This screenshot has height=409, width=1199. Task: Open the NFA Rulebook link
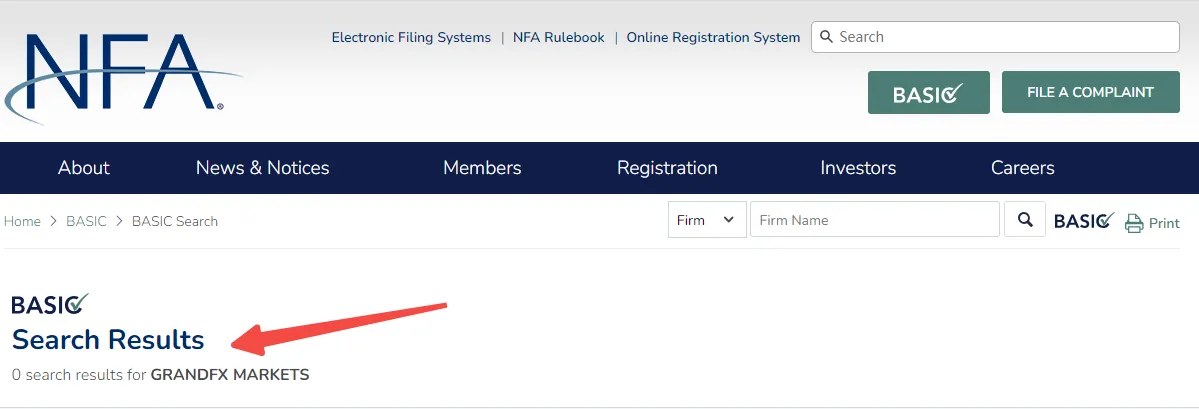tap(558, 37)
